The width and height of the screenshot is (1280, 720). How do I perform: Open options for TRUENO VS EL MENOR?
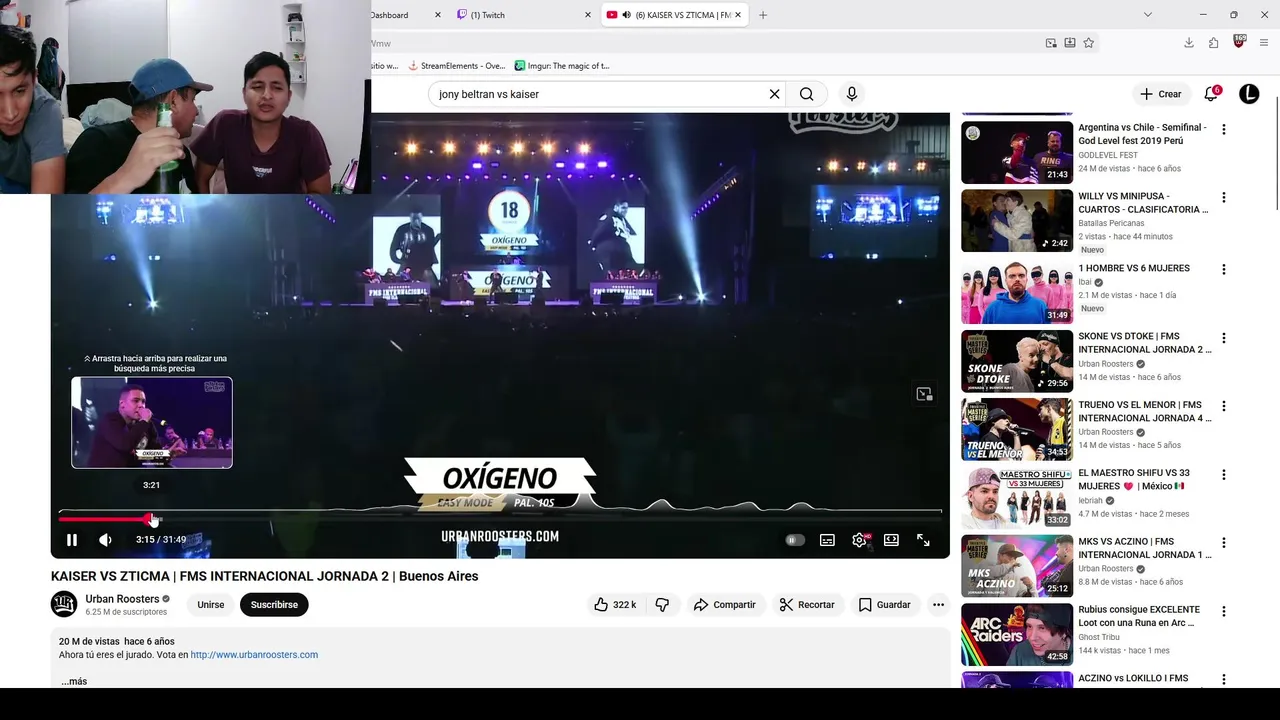coord(1223,407)
